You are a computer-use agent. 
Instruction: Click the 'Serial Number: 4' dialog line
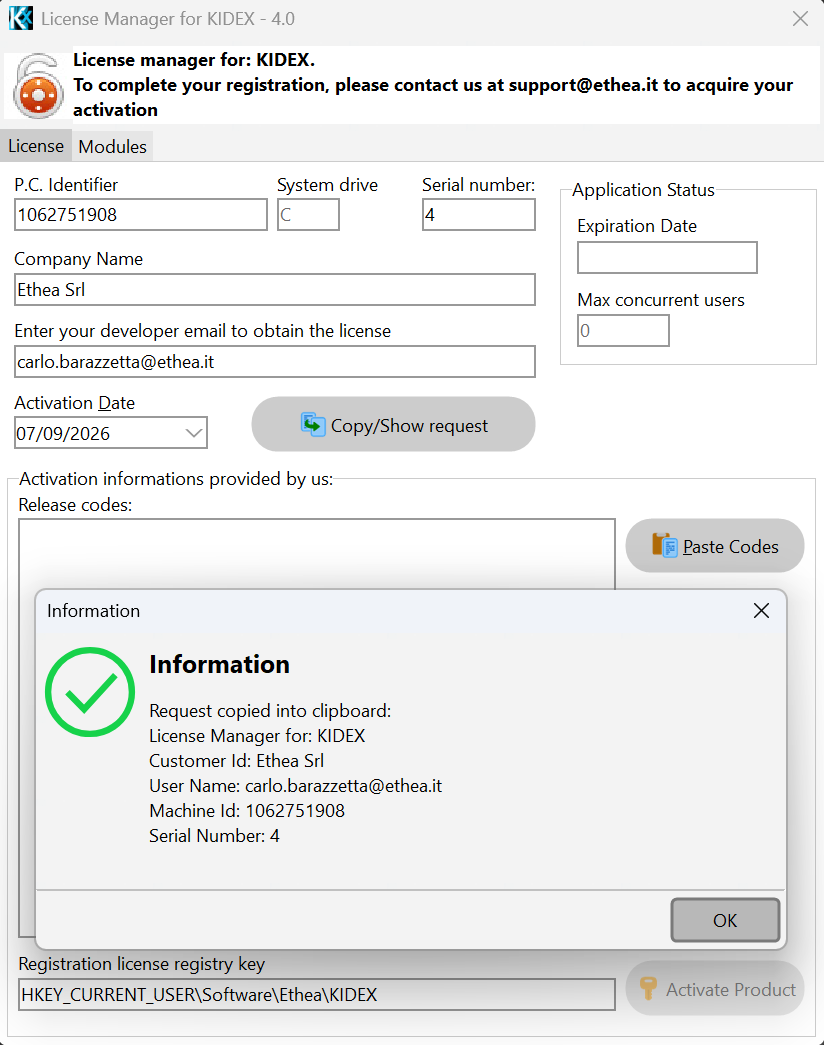[x=214, y=836]
